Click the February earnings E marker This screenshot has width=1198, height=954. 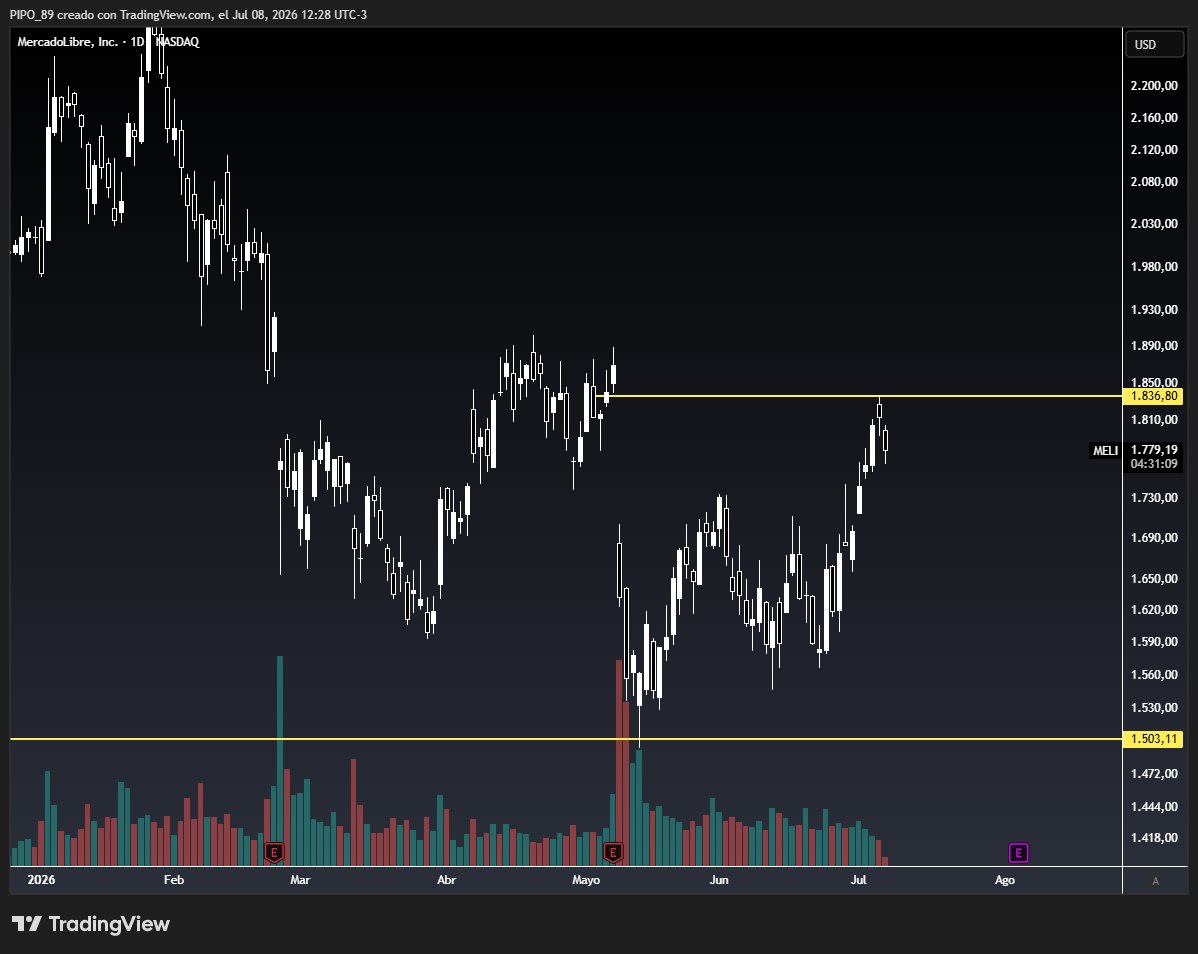pyautogui.click(x=274, y=852)
